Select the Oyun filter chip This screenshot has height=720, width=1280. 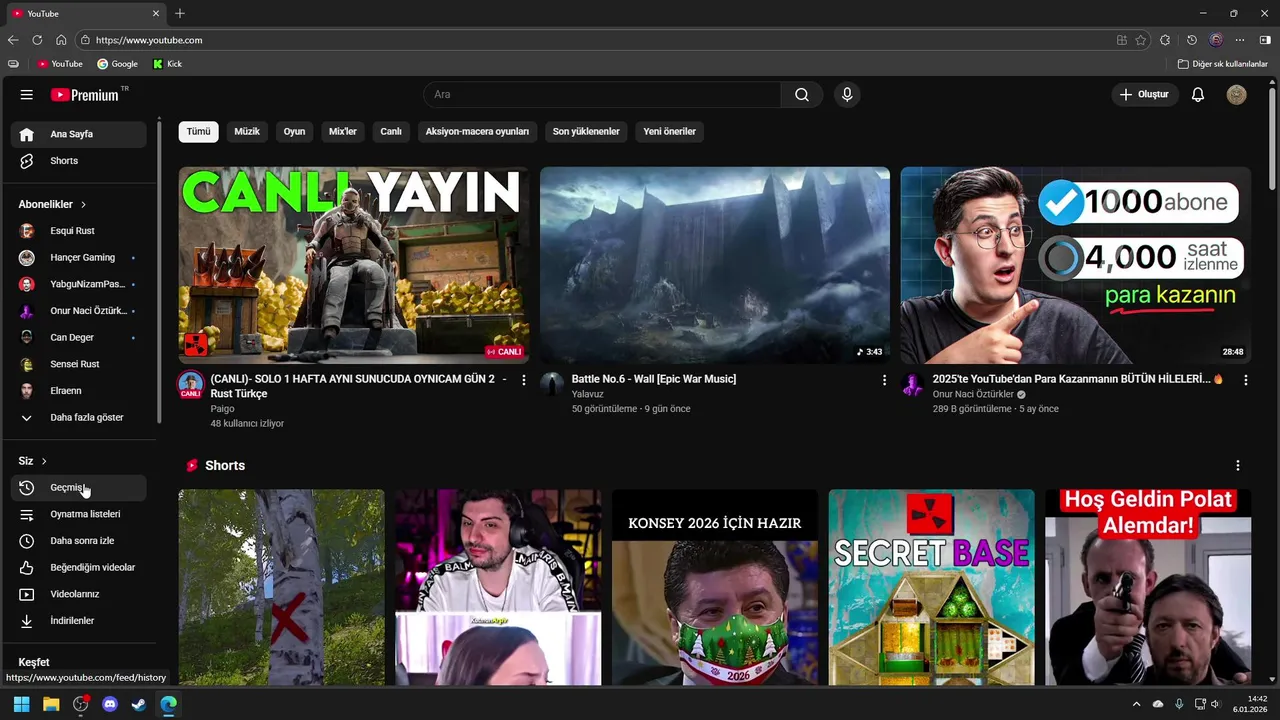click(x=294, y=132)
